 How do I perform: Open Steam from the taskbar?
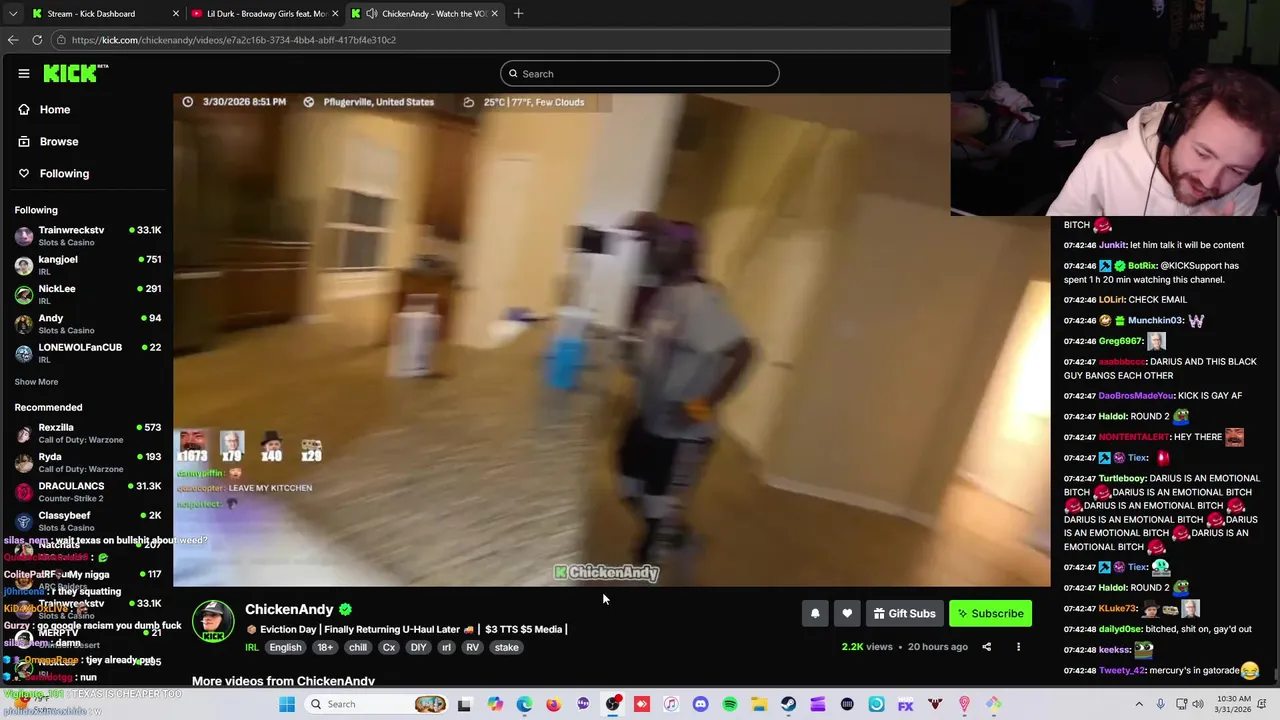[x=788, y=704]
